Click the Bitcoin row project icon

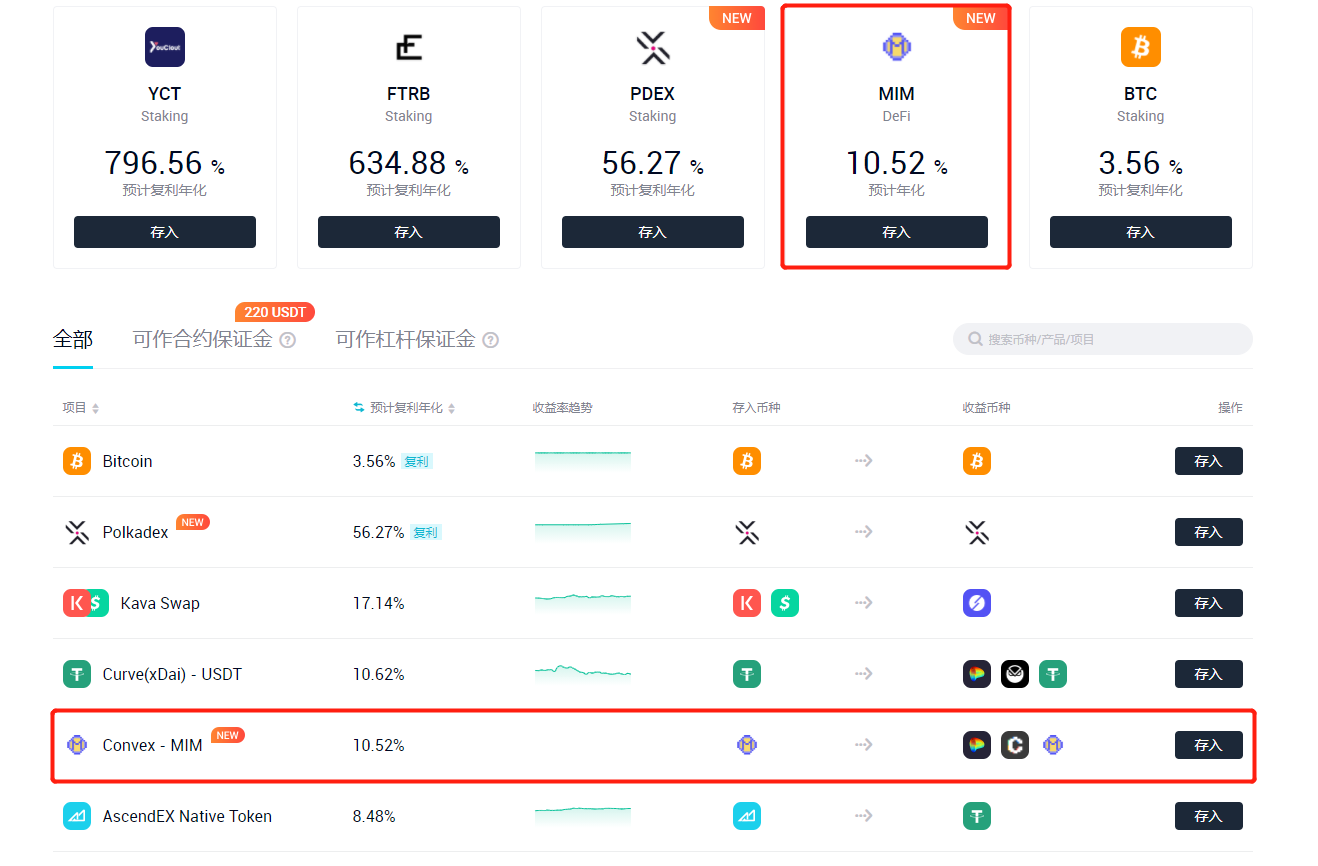77,461
